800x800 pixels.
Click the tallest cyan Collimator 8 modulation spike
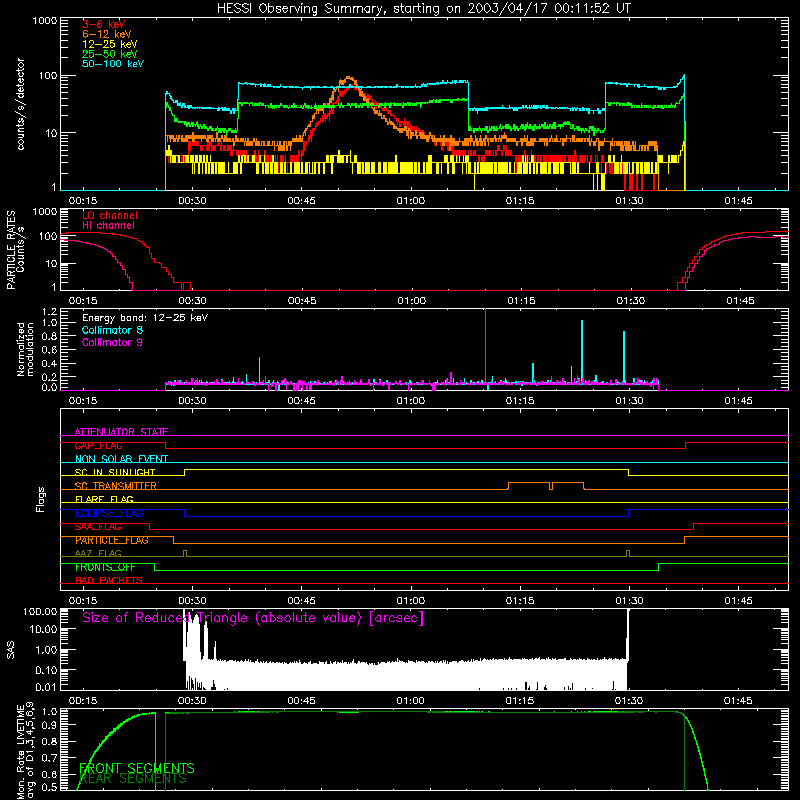[x=582, y=351]
